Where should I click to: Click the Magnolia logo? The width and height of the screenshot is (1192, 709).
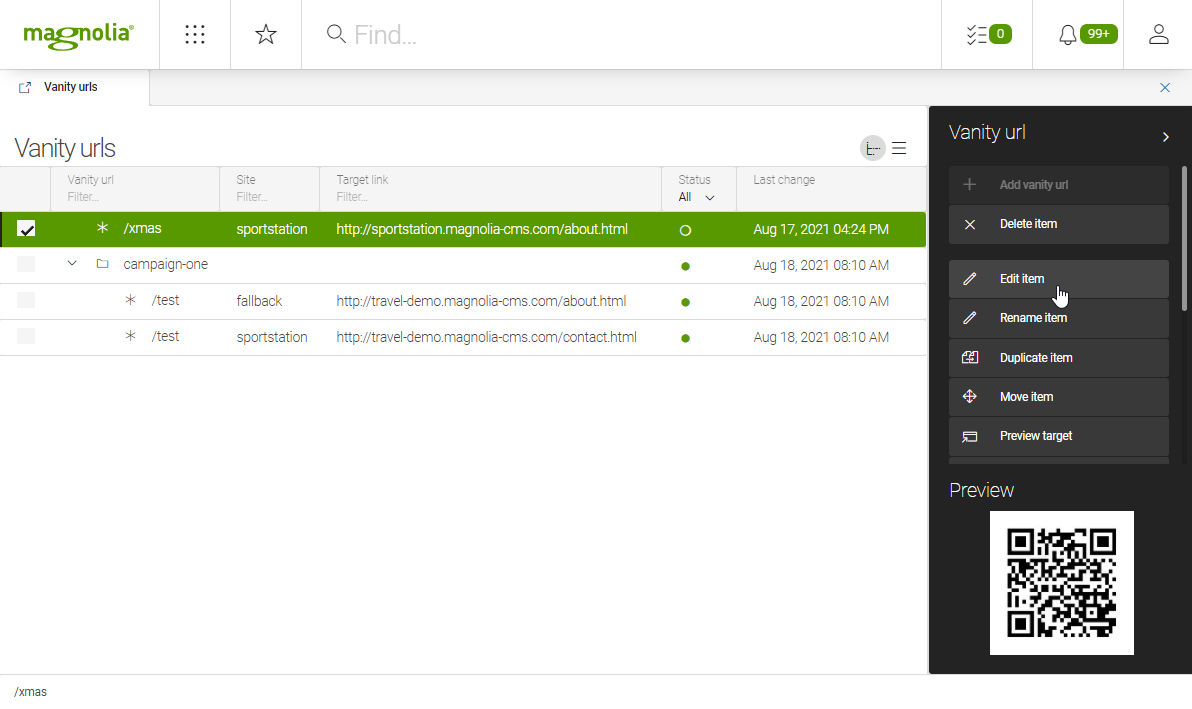[x=79, y=34]
